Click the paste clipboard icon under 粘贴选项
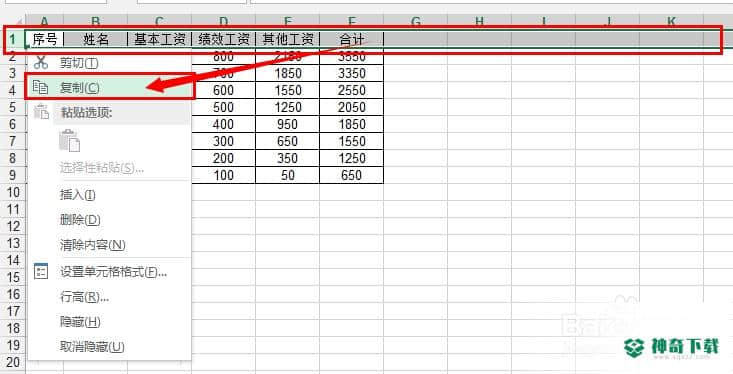 click(69, 141)
